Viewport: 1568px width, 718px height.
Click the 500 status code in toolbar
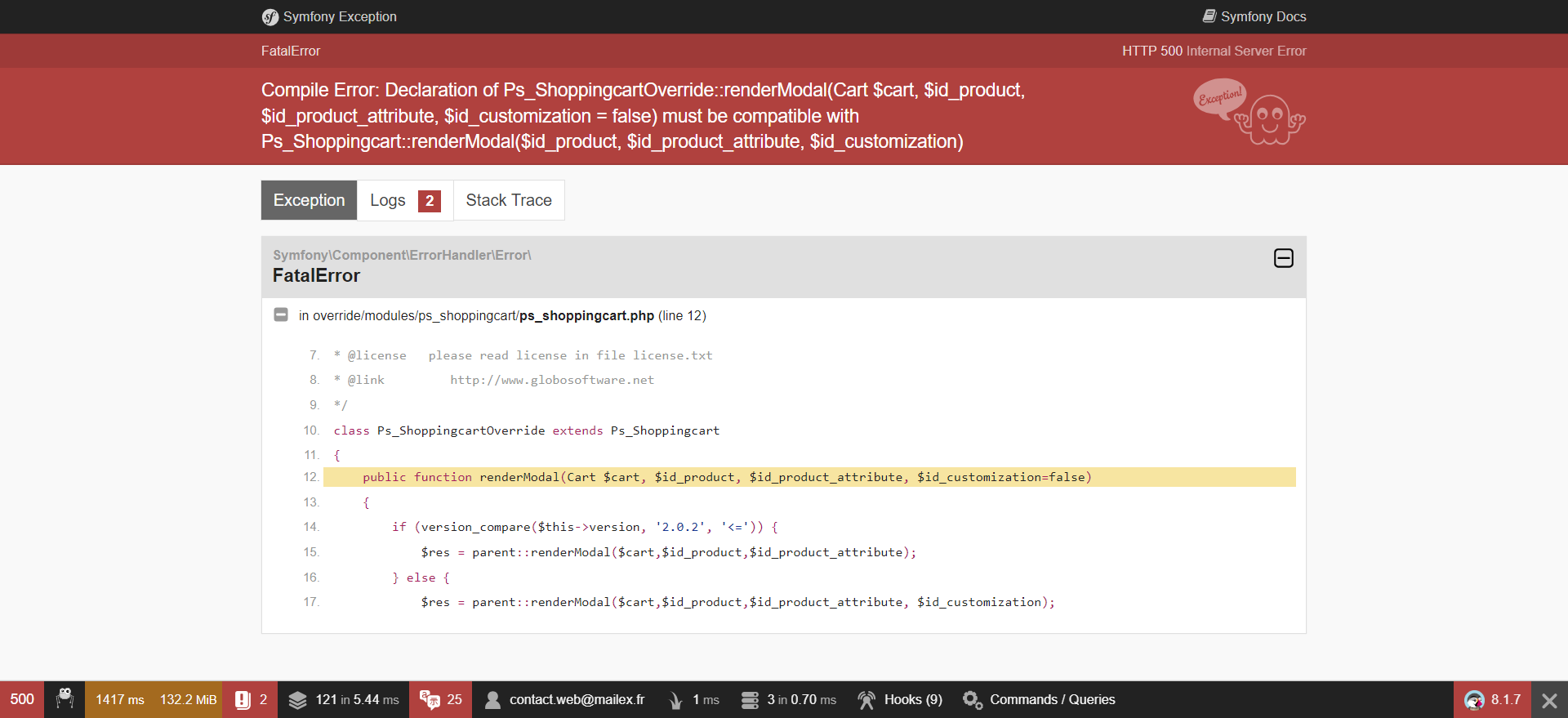(22, 699)
